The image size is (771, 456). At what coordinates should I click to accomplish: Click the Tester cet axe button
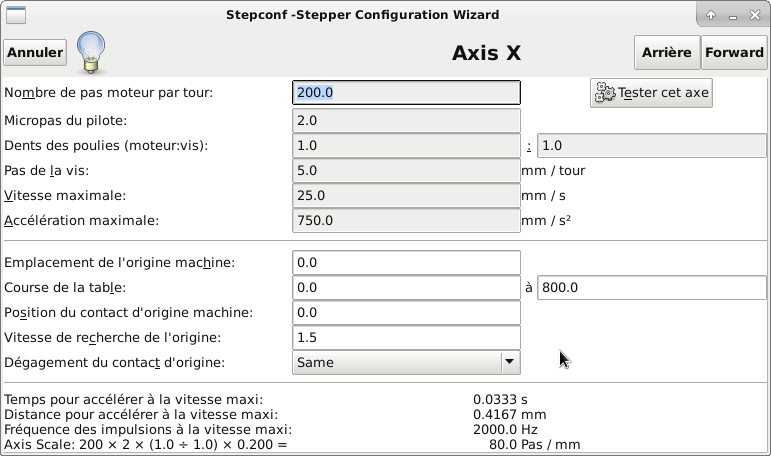pos(651,92)
